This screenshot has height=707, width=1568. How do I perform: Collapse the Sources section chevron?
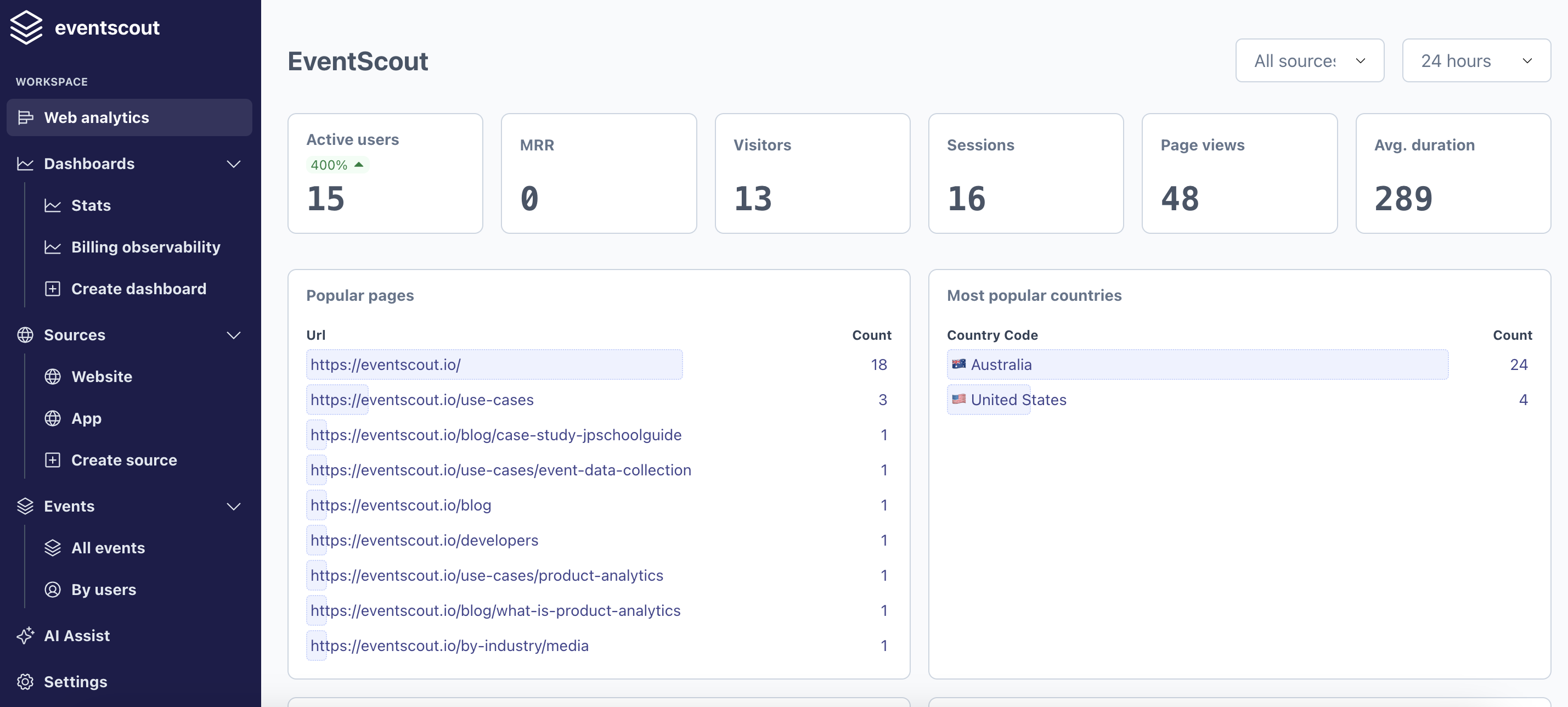click(x=234, y=335)
